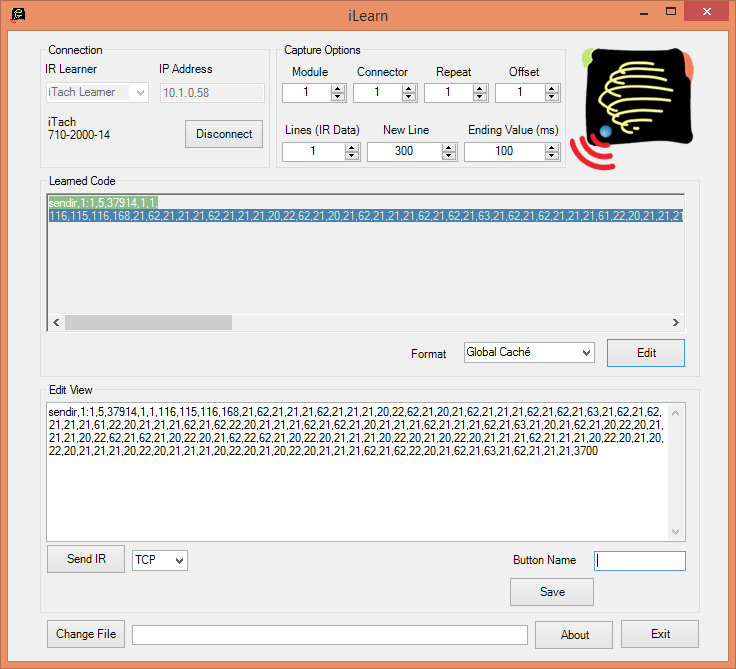Click the Change File button
This screenshot has width=736, height=669.
tap(86, 634)
